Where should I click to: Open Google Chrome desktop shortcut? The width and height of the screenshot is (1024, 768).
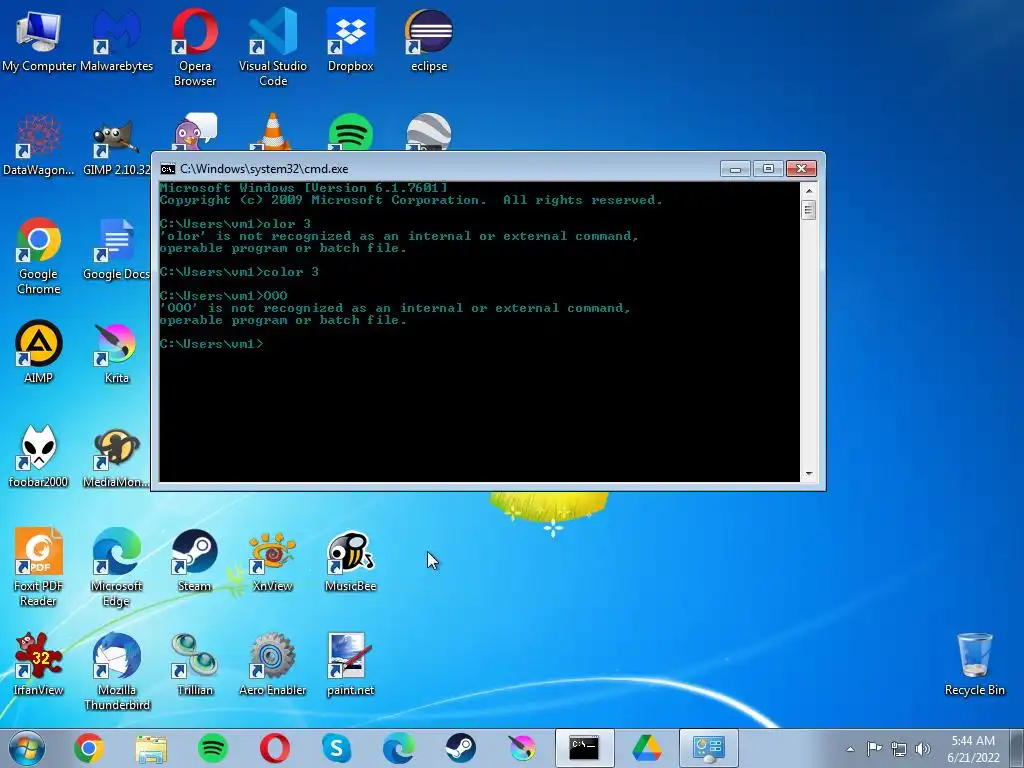pyautogui.click(x=39, y=256)
